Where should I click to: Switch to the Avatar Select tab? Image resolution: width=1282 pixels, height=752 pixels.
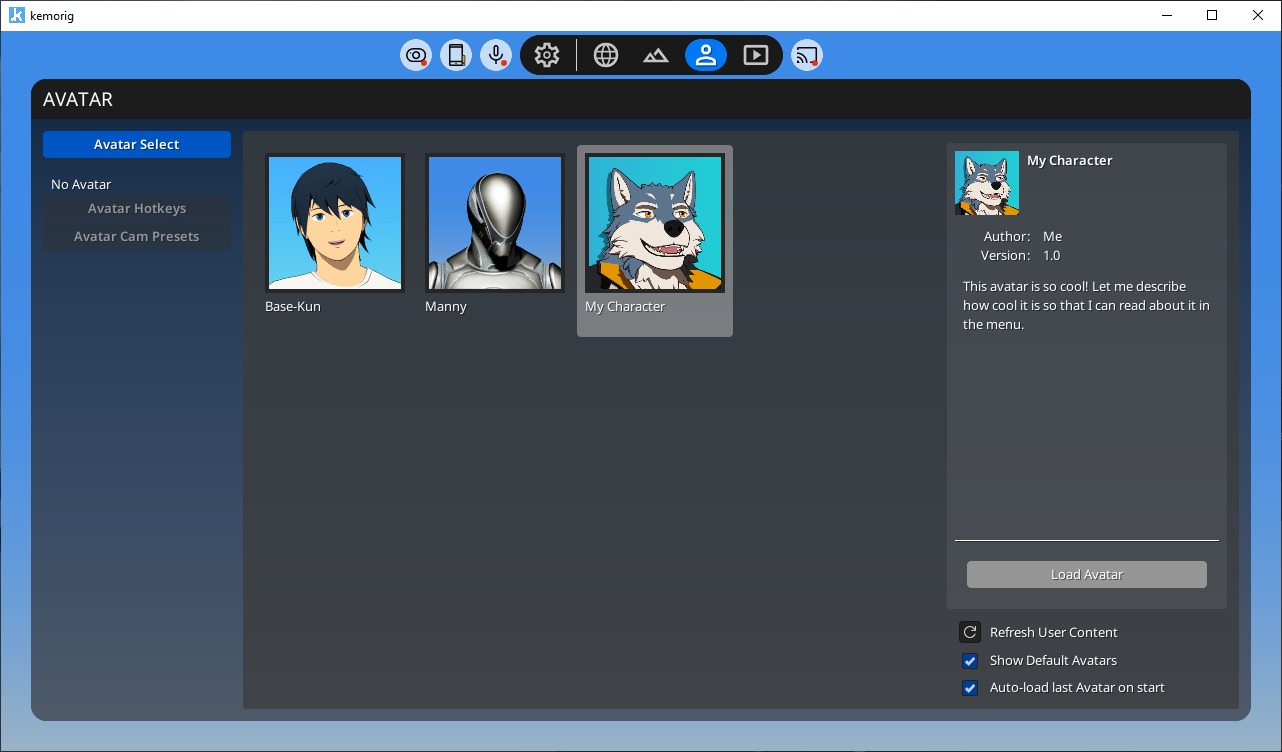click(x=137, y=145)
